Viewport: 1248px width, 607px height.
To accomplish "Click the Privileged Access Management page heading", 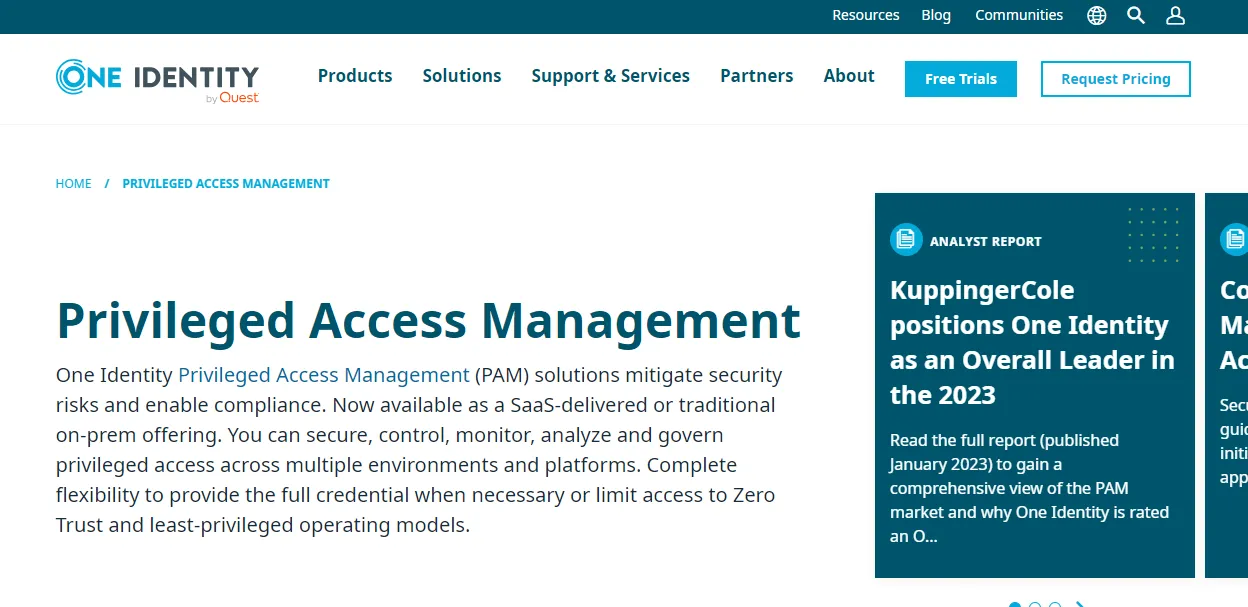I will (428, 321).
